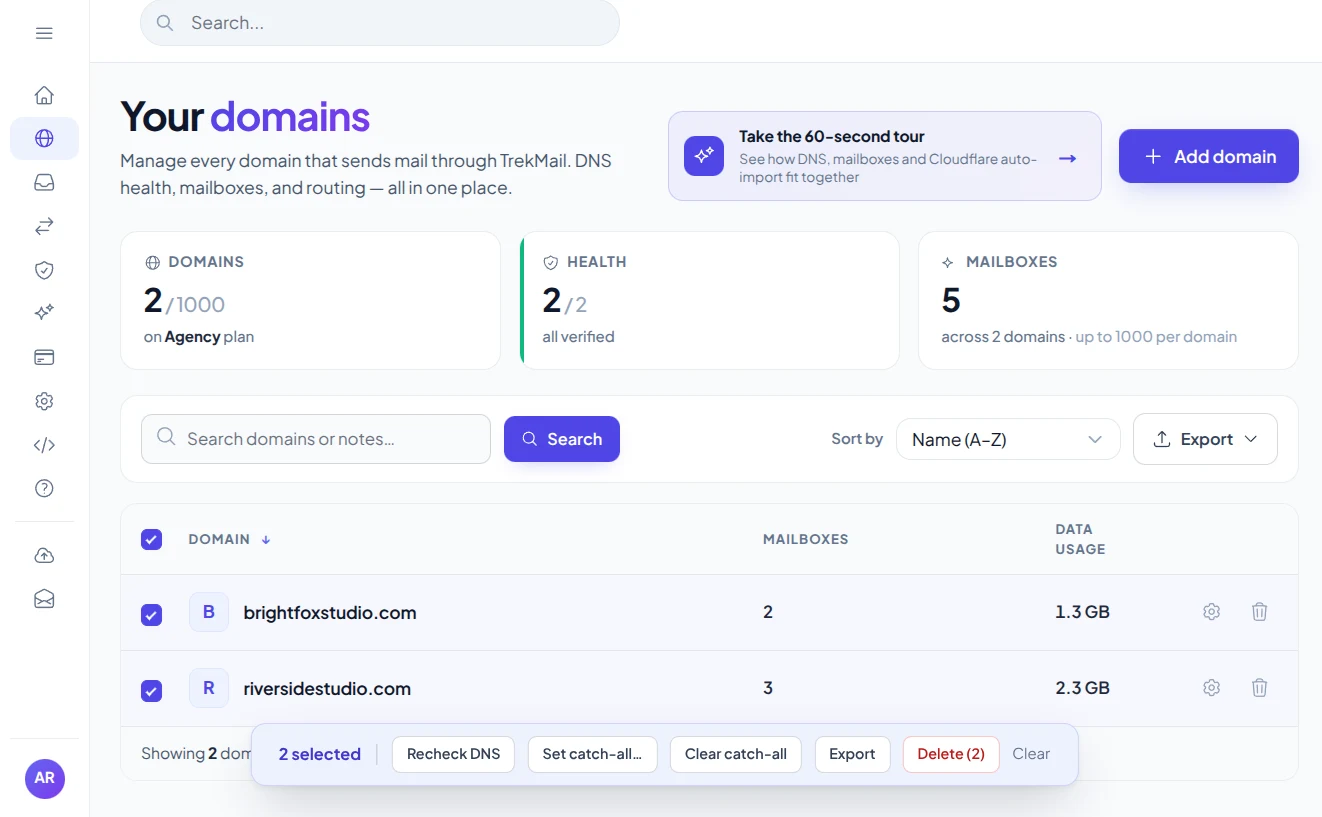The image size is (1322, 817).
Task: Expand the Export dropdown in the toolbar
Action: [1205, 439]
